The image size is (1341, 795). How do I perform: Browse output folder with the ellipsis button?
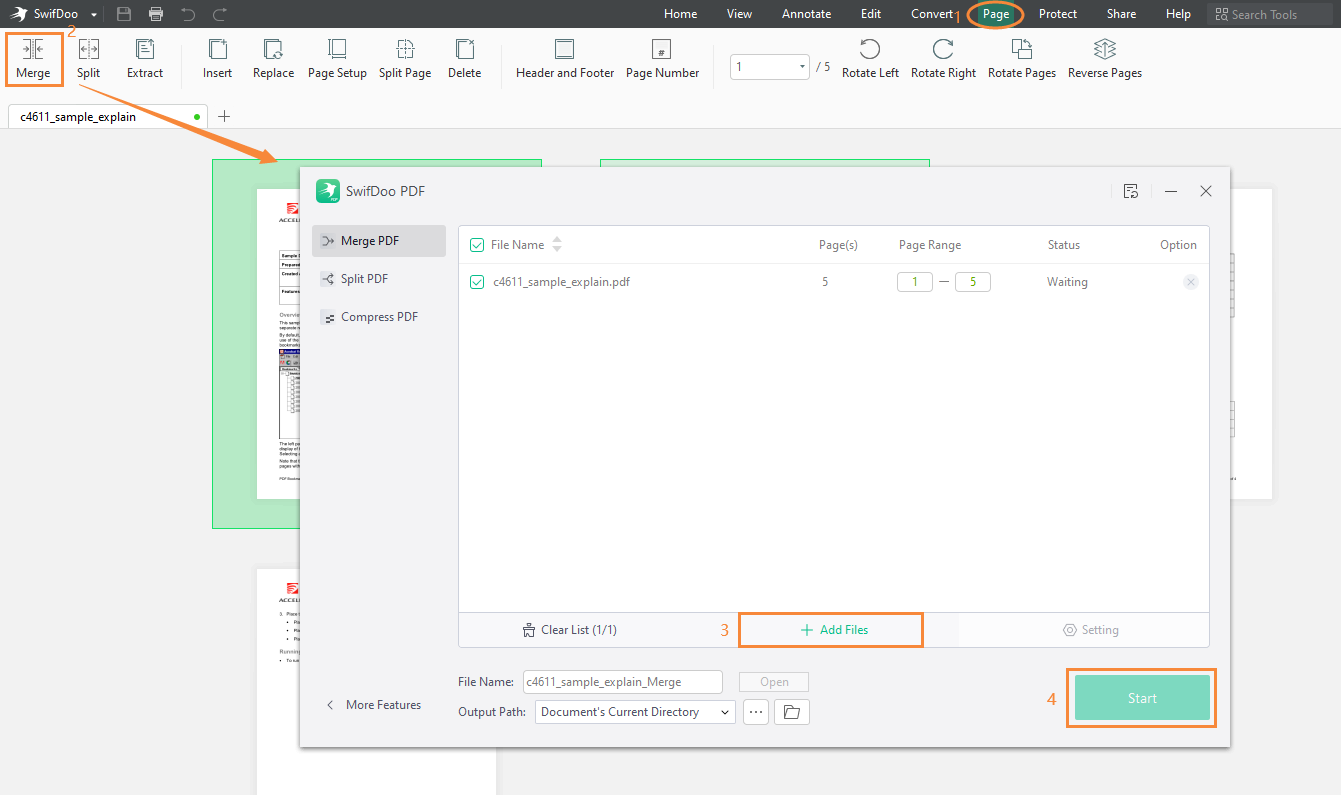(x=756, y=712)
